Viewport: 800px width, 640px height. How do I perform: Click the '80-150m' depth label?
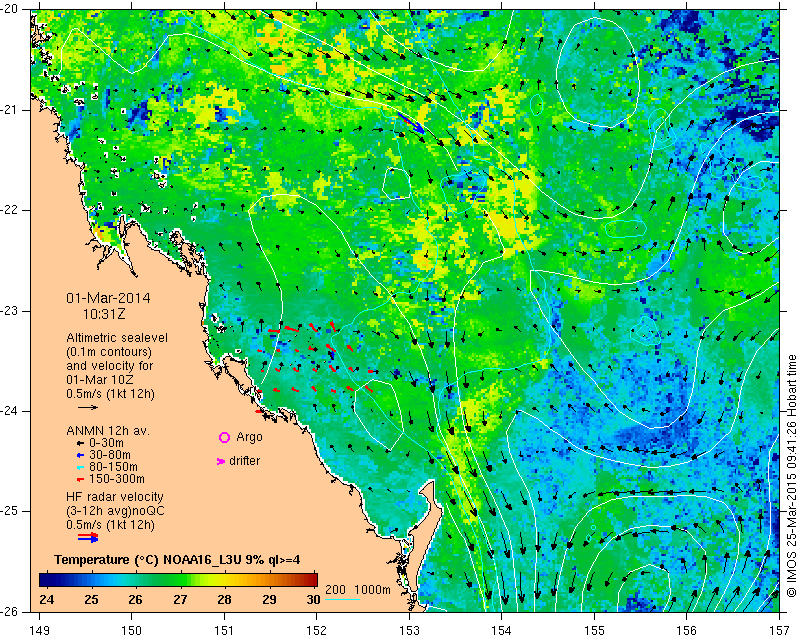(x=113, y=467)
